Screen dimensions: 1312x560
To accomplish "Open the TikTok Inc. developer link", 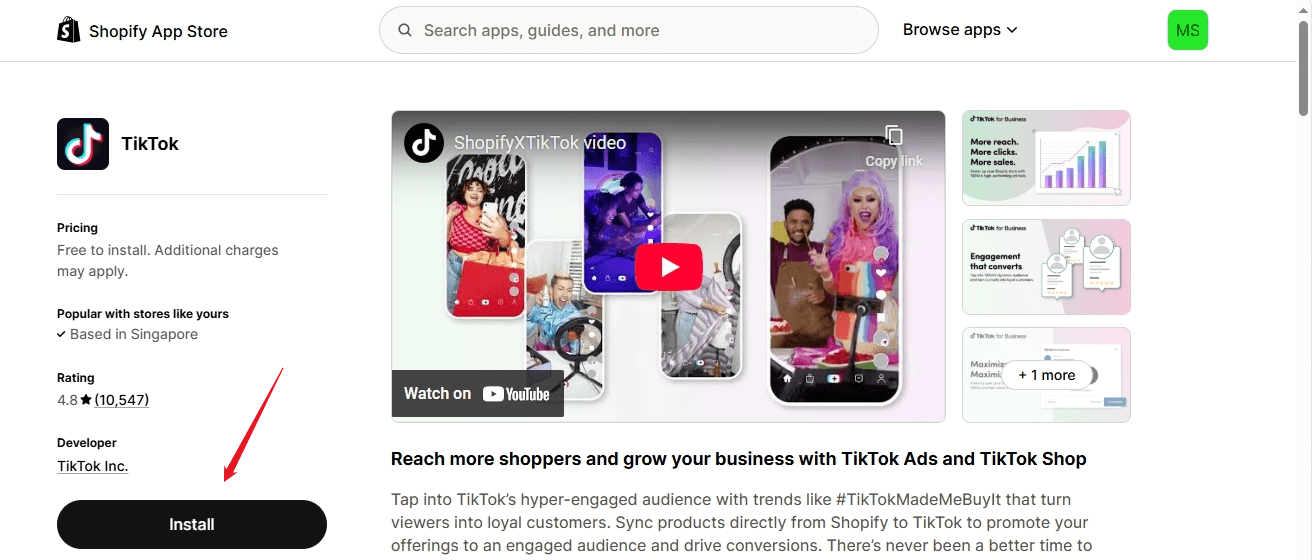I will click(x=93, y=466).
